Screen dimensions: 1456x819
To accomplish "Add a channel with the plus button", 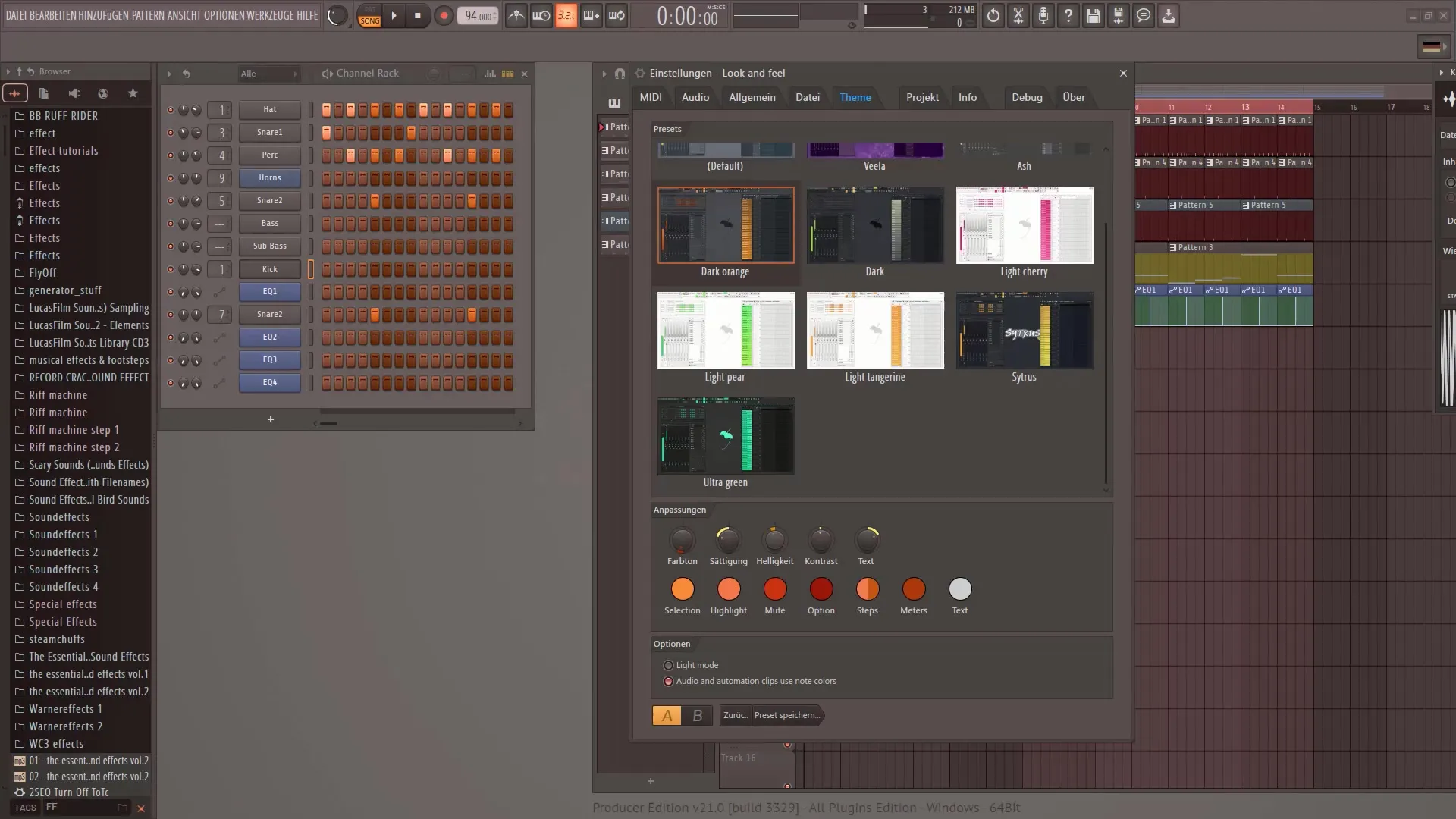I will (271, 419).
